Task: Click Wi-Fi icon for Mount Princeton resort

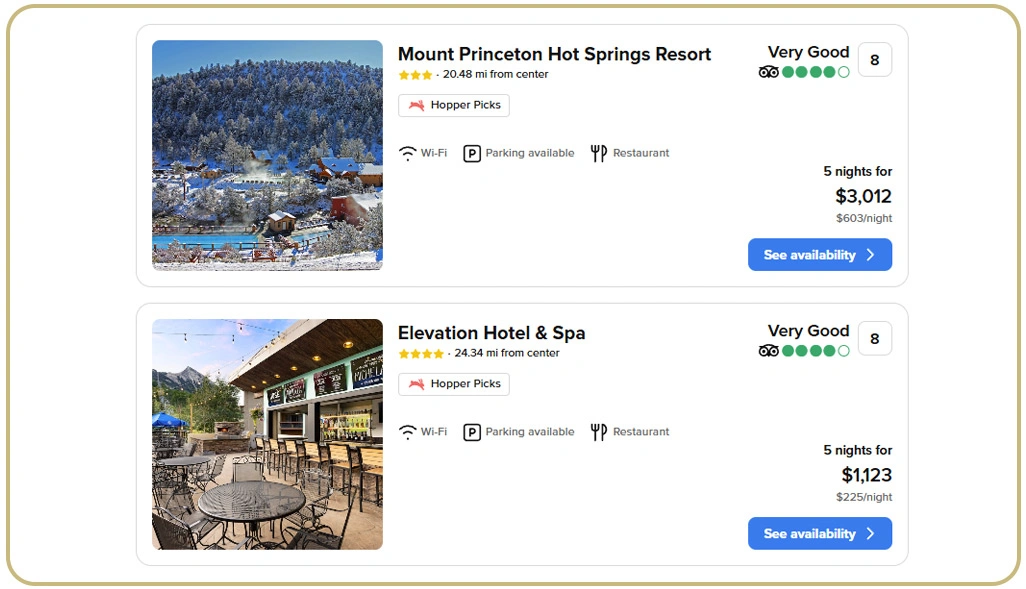Action: [407, 153]
